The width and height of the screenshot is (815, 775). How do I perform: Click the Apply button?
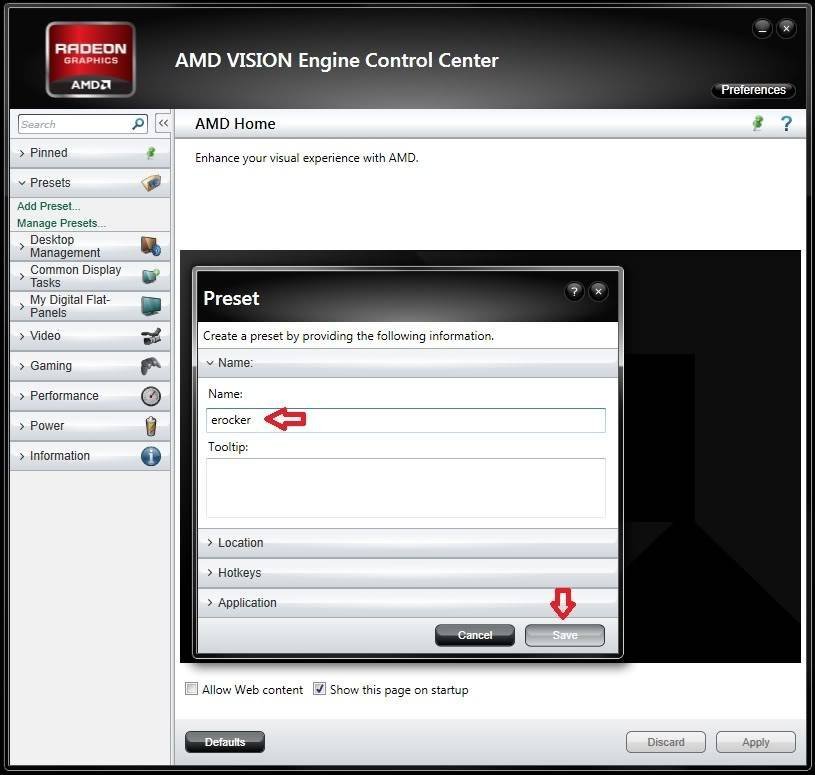[x=756, y=742]
